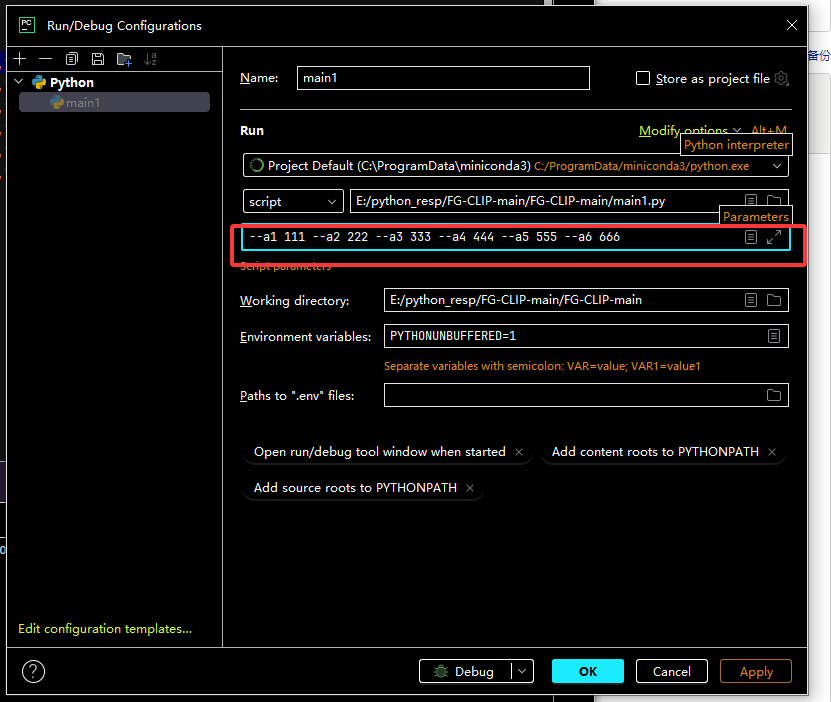This screenshot has height=702, width=831.
Task: Copy the selected configuration
Action: click(72, 59)
